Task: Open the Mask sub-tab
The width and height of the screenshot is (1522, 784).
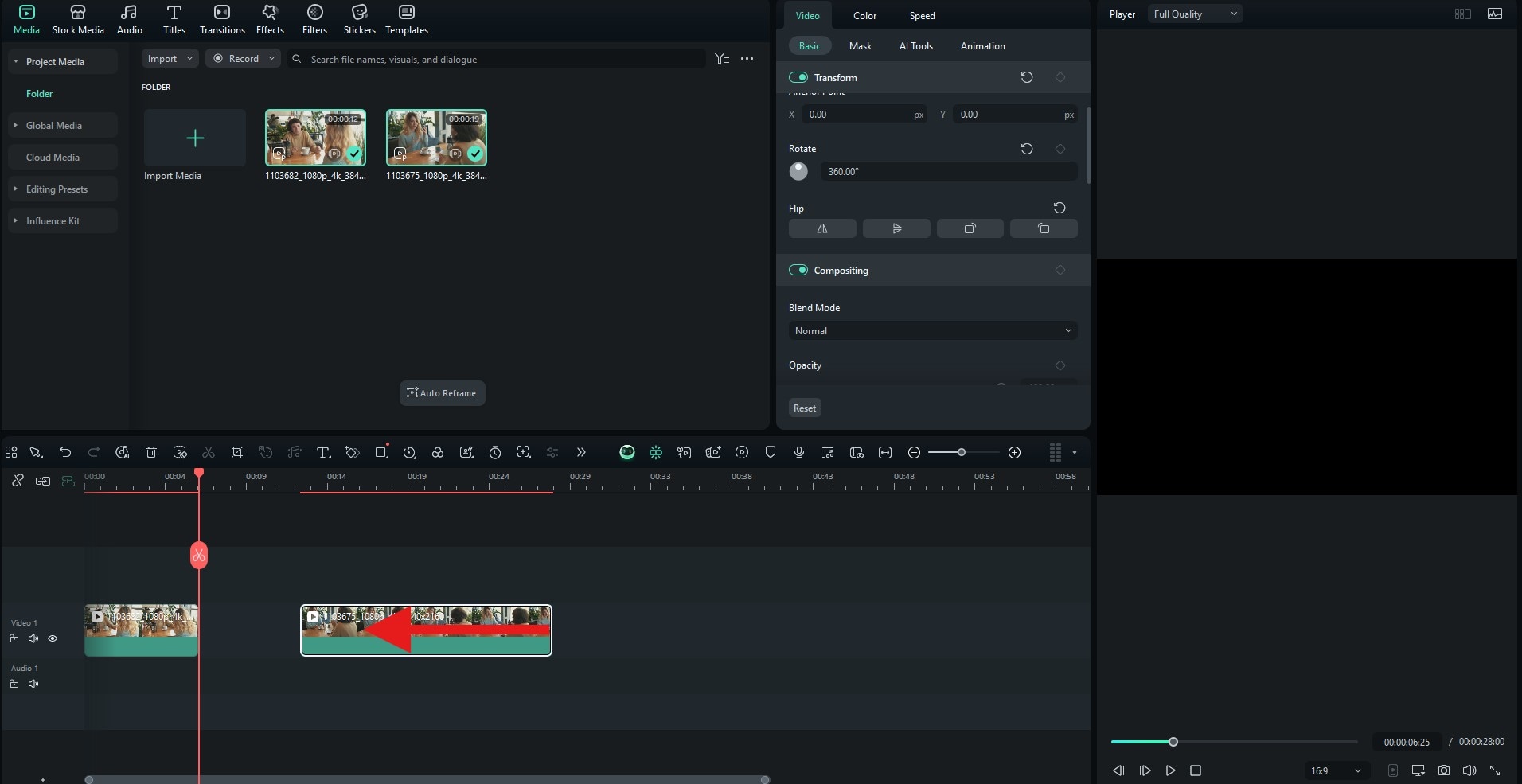Action: click(860, 45)
